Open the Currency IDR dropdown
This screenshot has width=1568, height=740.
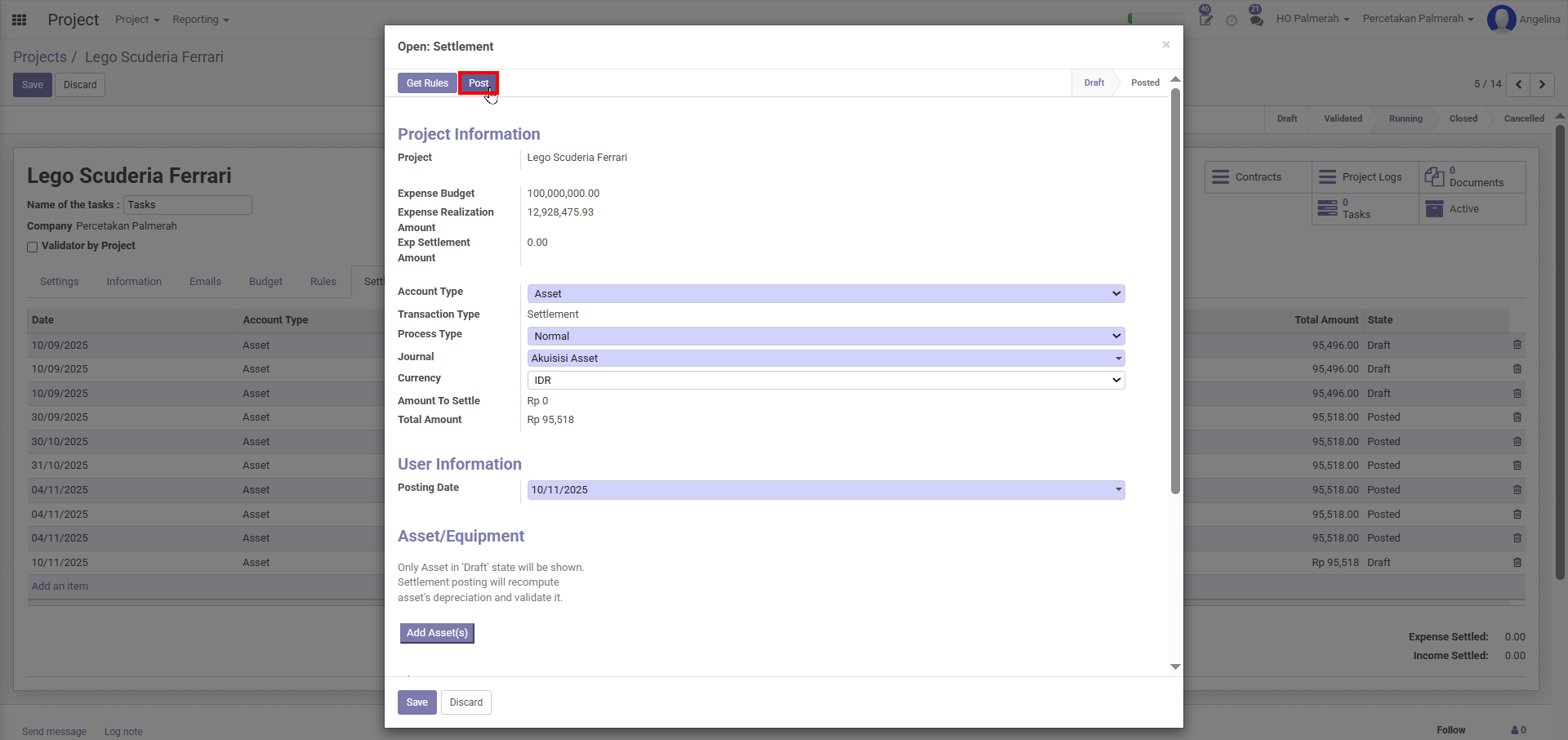pos(825,381)
